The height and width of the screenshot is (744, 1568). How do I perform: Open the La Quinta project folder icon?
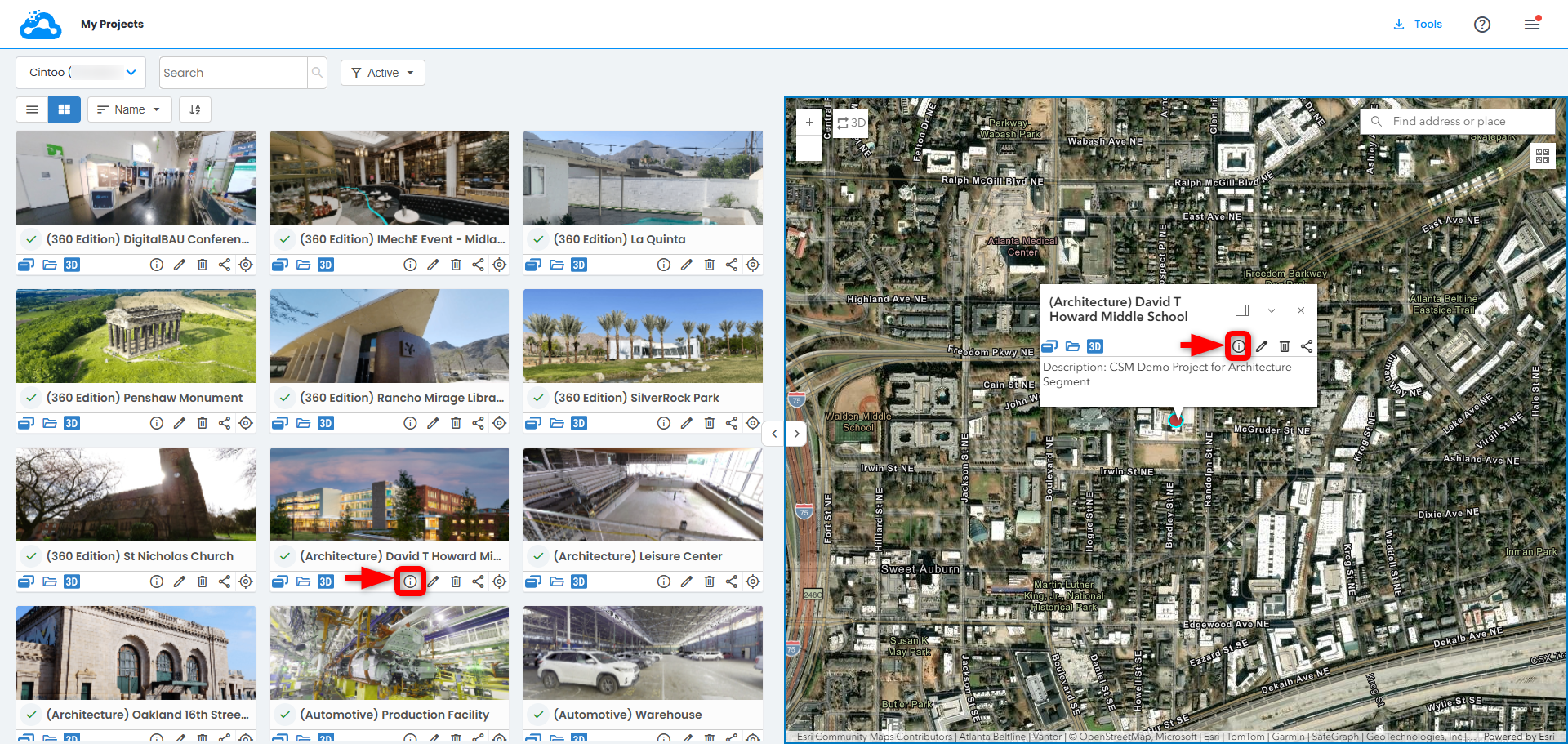[x=557, y=265]
